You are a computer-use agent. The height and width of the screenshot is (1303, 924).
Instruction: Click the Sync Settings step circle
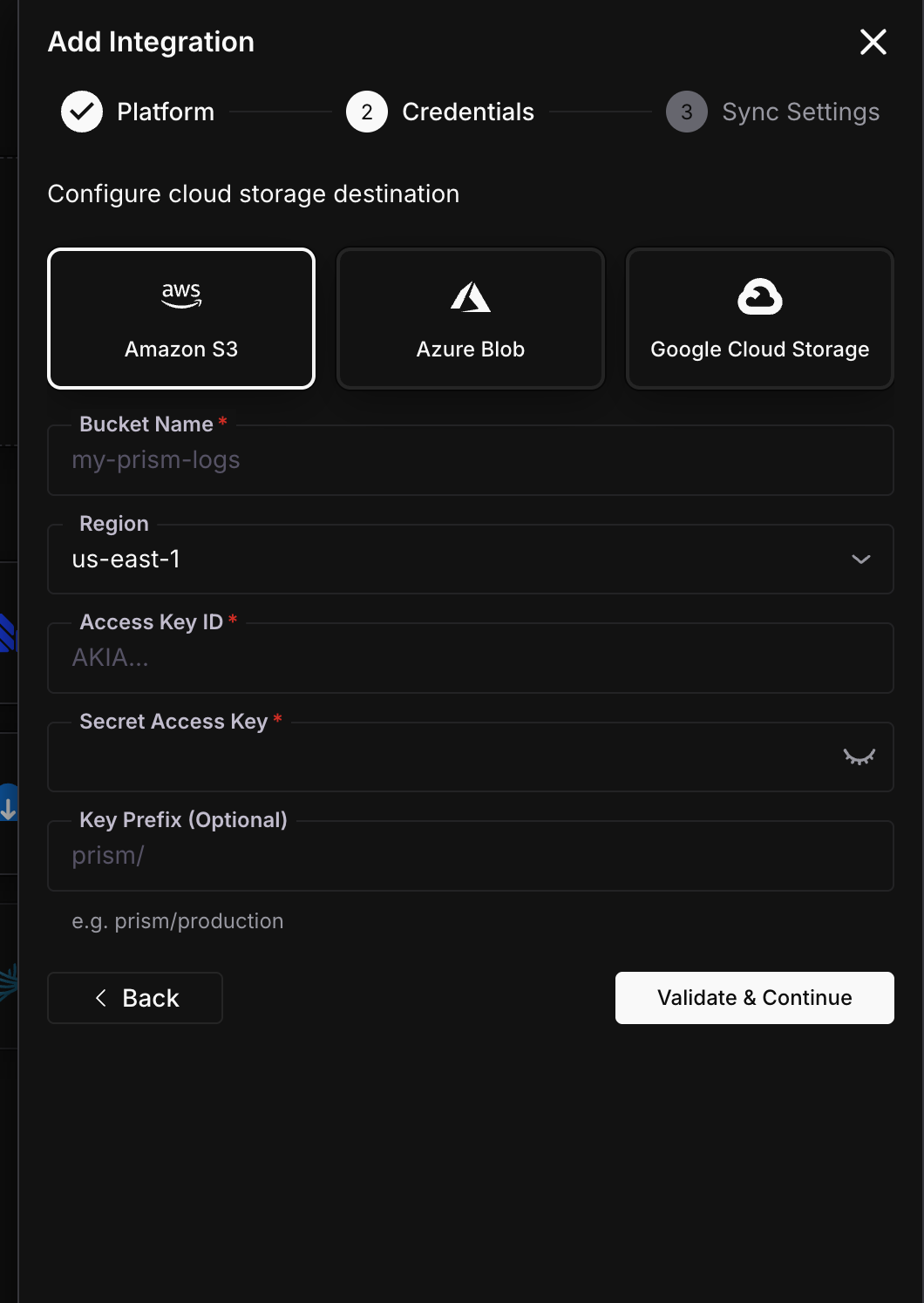(x=686, y=112)
